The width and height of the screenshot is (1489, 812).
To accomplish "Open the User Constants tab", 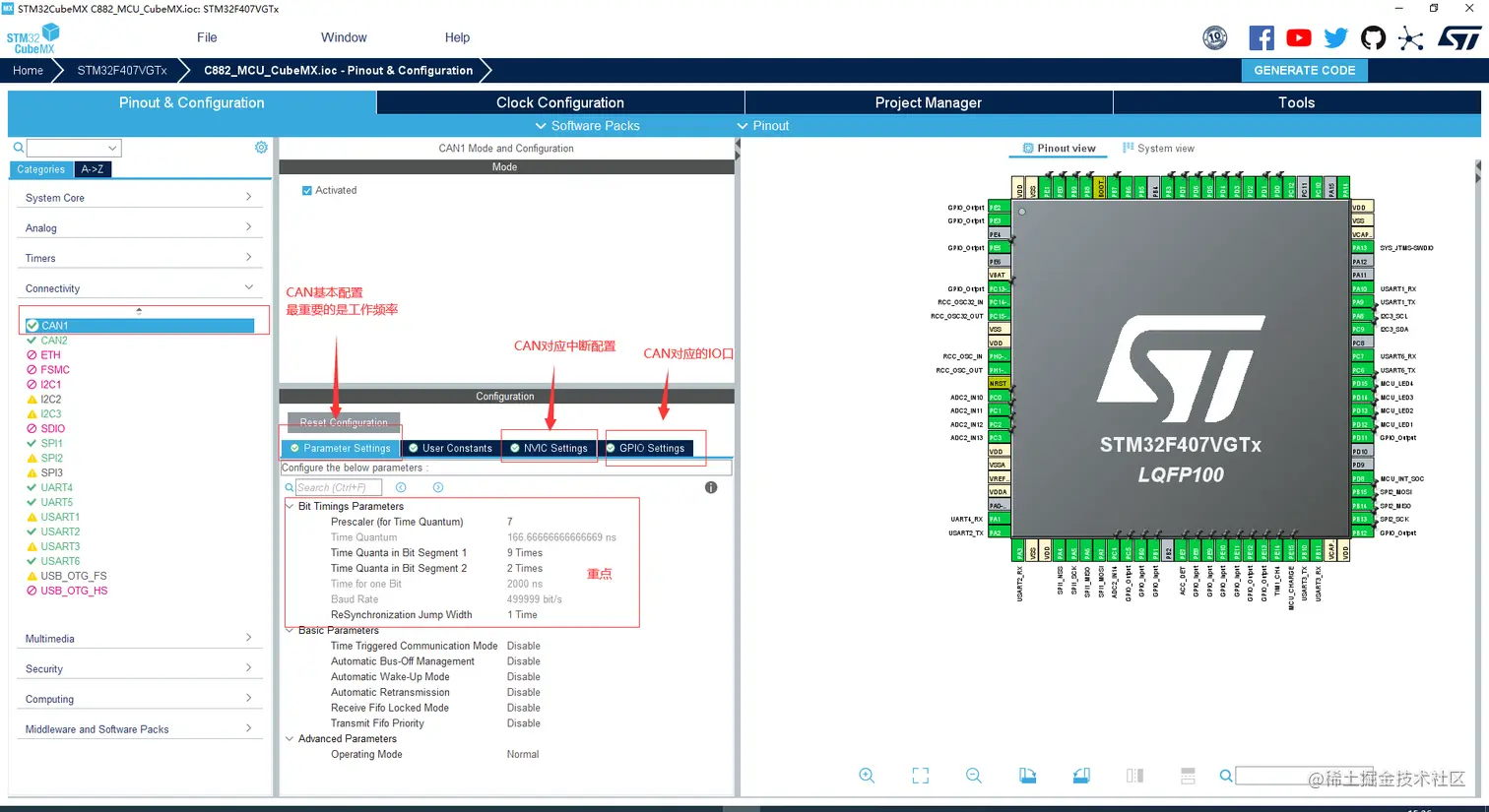I will [450, 448].
